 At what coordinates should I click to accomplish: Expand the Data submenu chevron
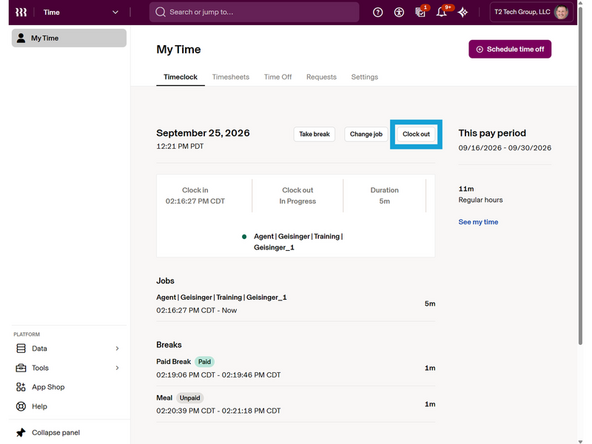point(117,348)
